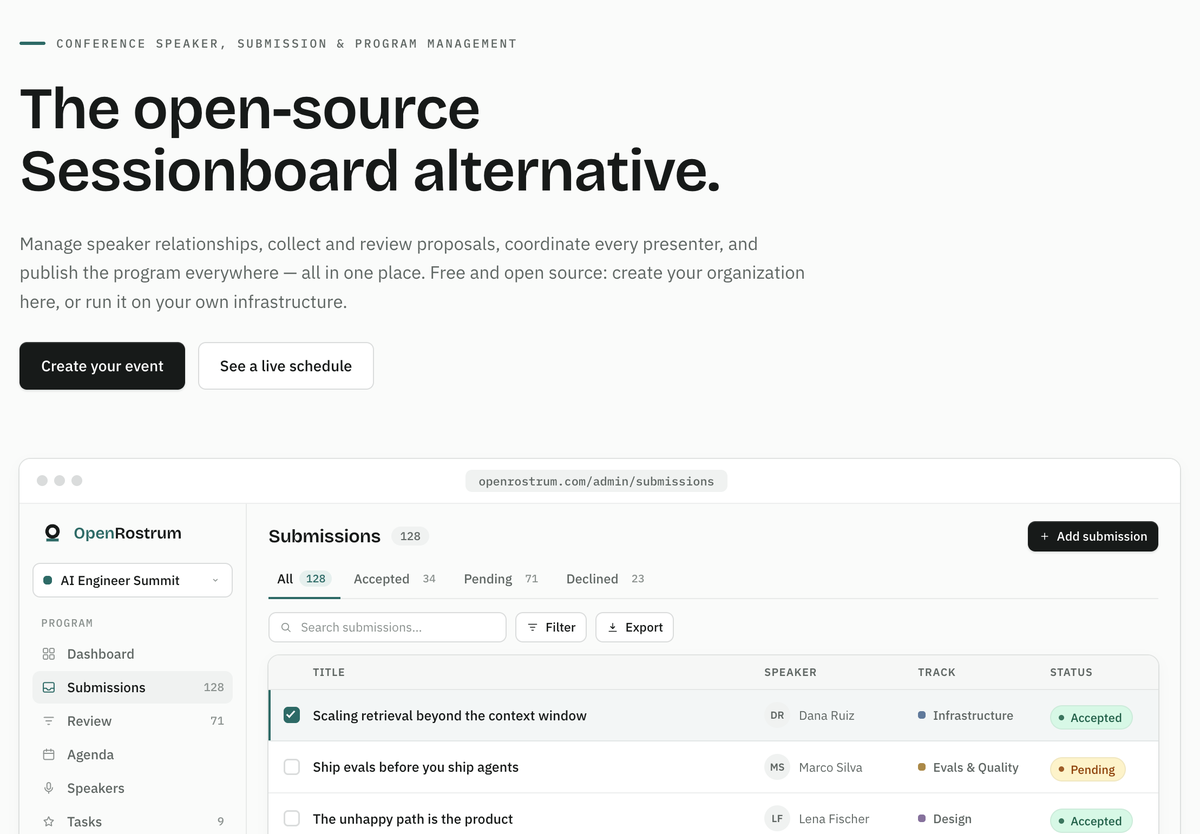Click the OpenRostrum logo icon
The height and width of the screenshot is (834, 1200).
coord(52,533)
